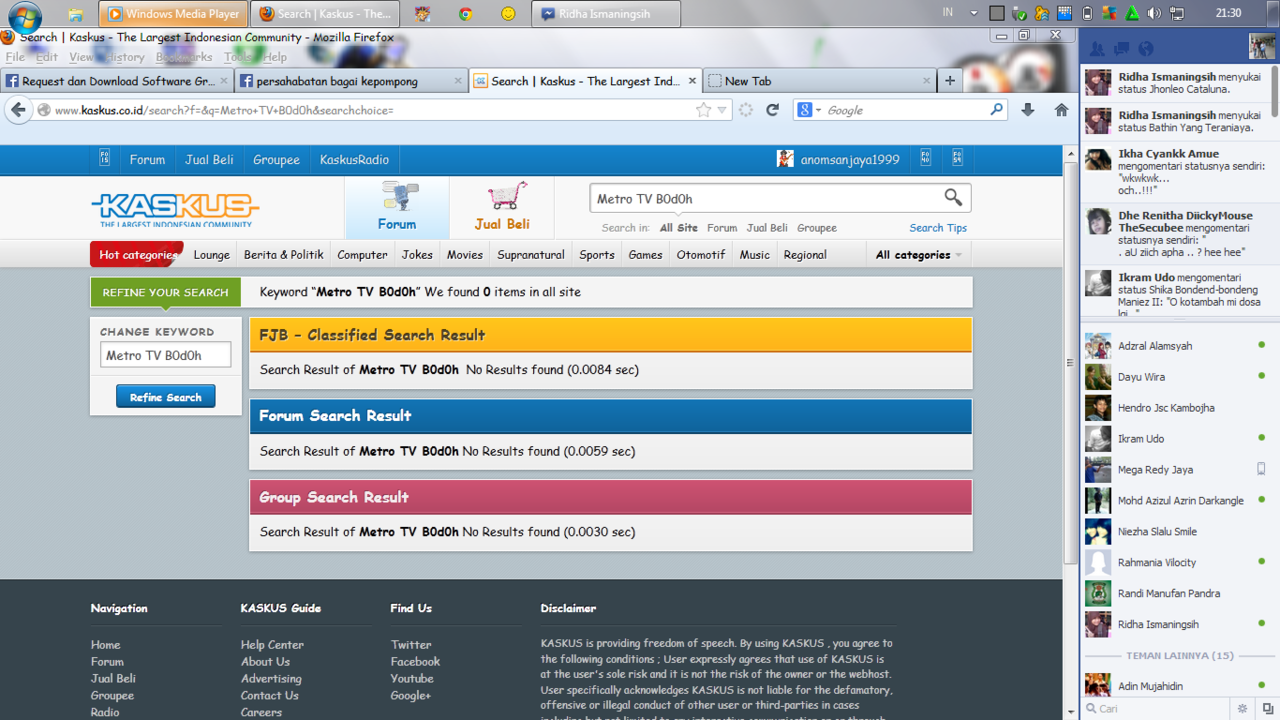Screen dimensions: 1280x720
Task: Open Help Center footer link
Action: click(x=272, y=645)
